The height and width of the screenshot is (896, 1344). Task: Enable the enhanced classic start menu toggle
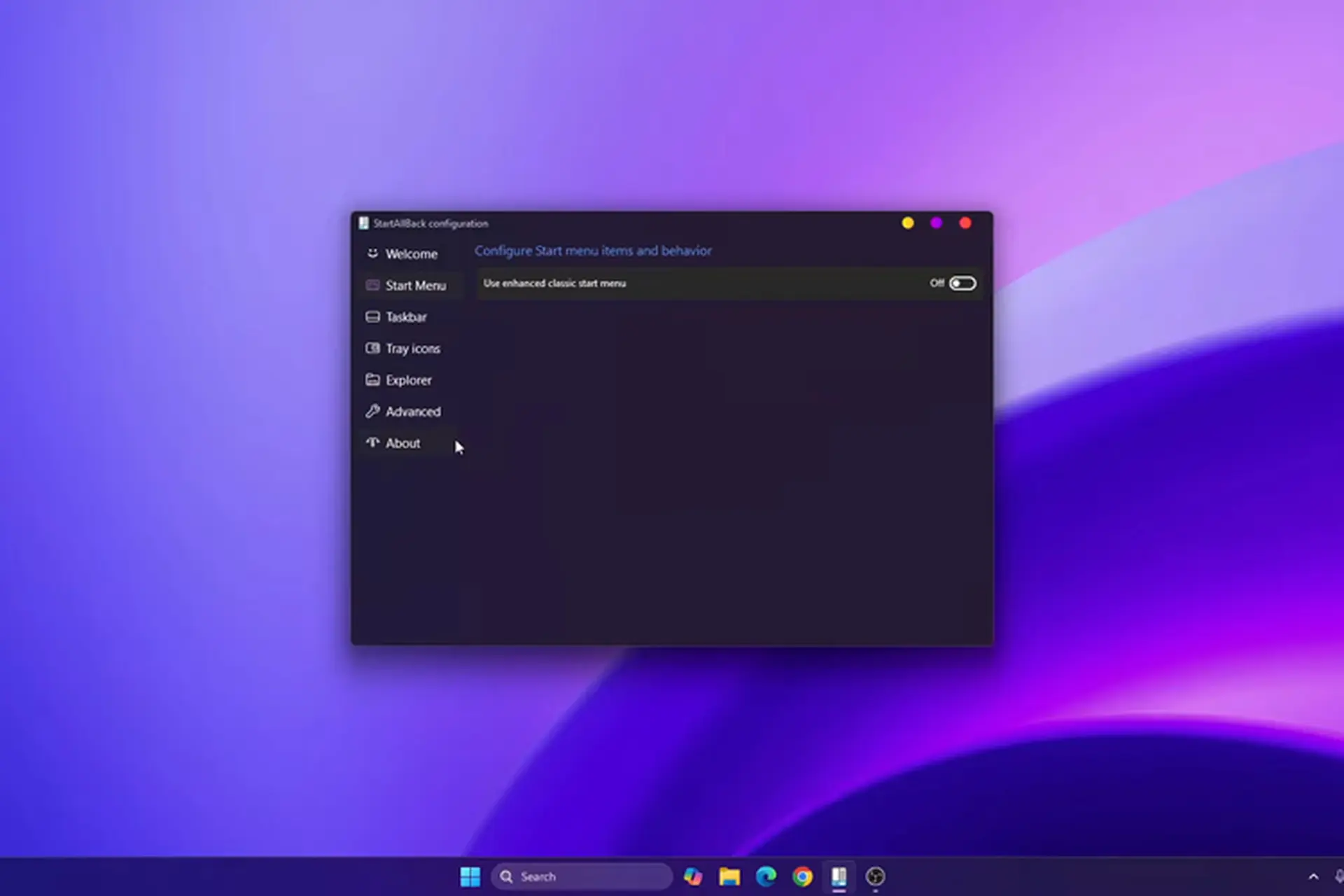pyautogui.click(x=963, y=283)
